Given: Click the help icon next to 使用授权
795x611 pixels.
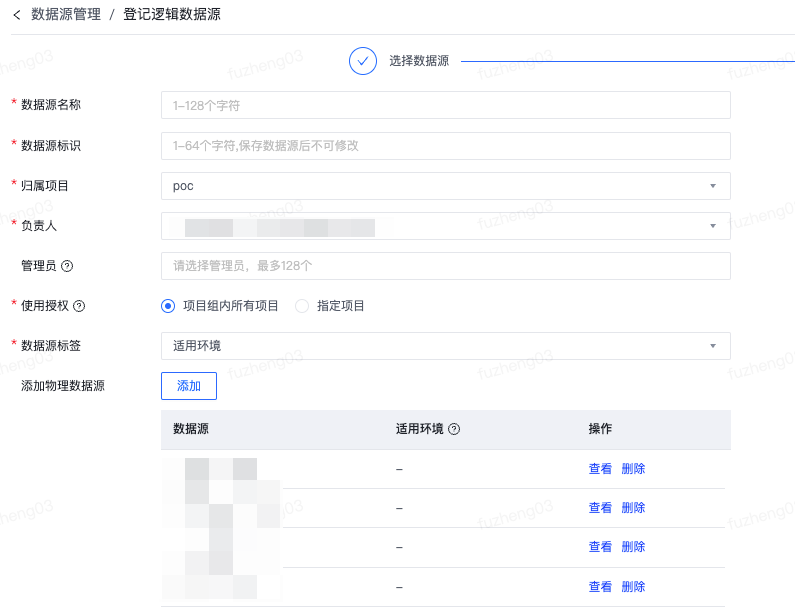Looking at the screenshot, I should click(x=80, y=306).
